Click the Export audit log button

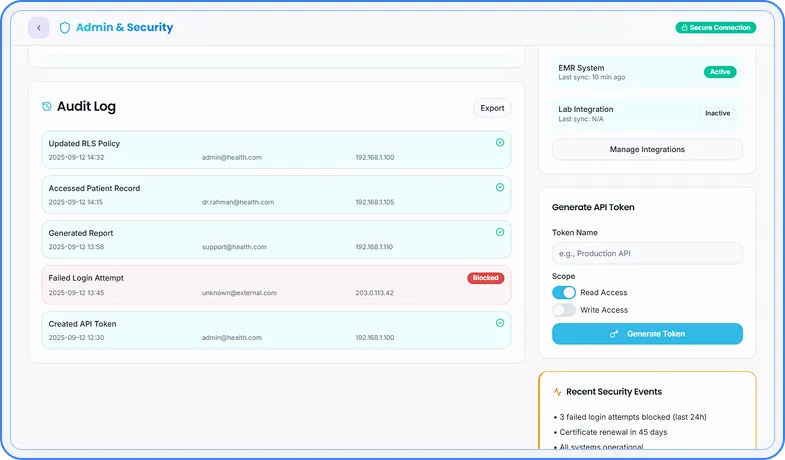(492, 108)
